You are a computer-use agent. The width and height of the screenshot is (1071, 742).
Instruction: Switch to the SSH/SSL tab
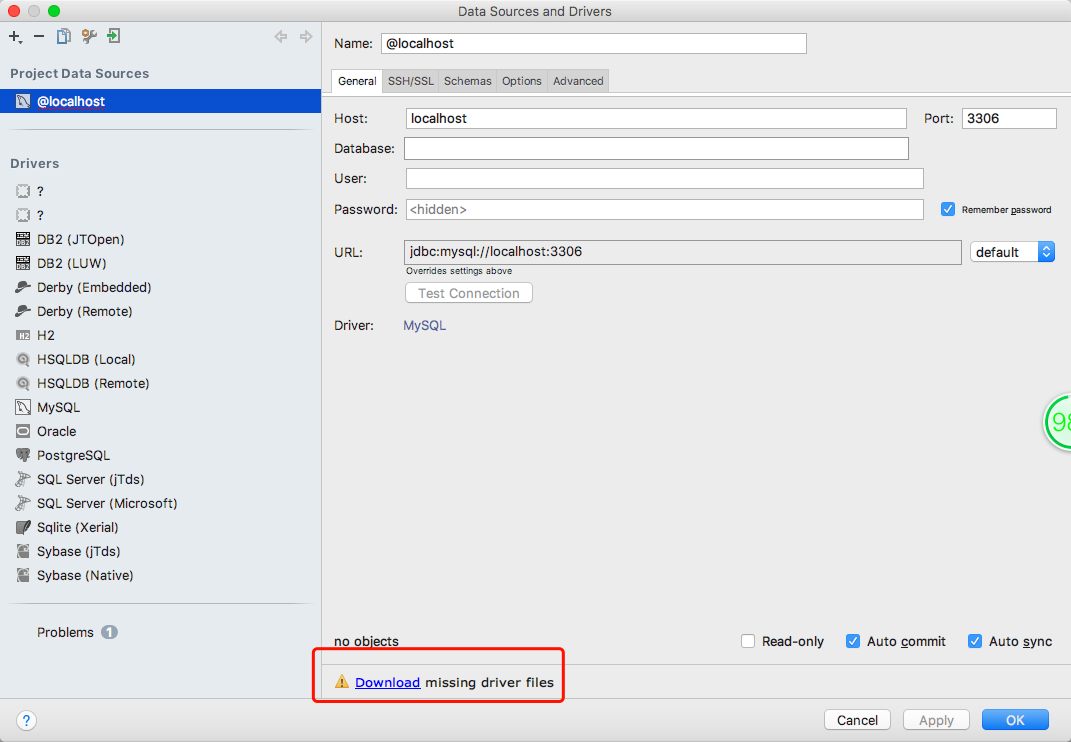411,81
